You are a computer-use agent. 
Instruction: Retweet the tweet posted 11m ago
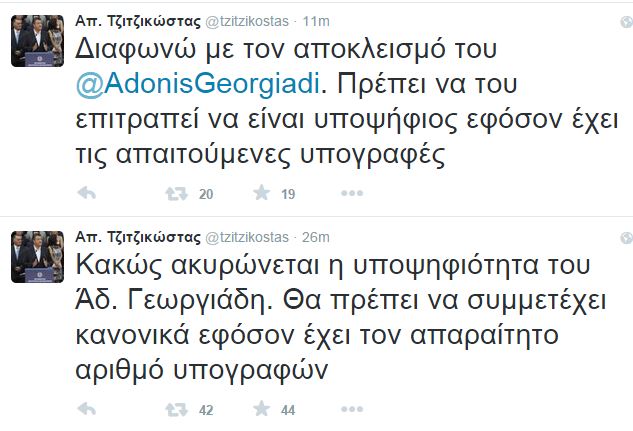pyautogui.click(x=175, y=193)
